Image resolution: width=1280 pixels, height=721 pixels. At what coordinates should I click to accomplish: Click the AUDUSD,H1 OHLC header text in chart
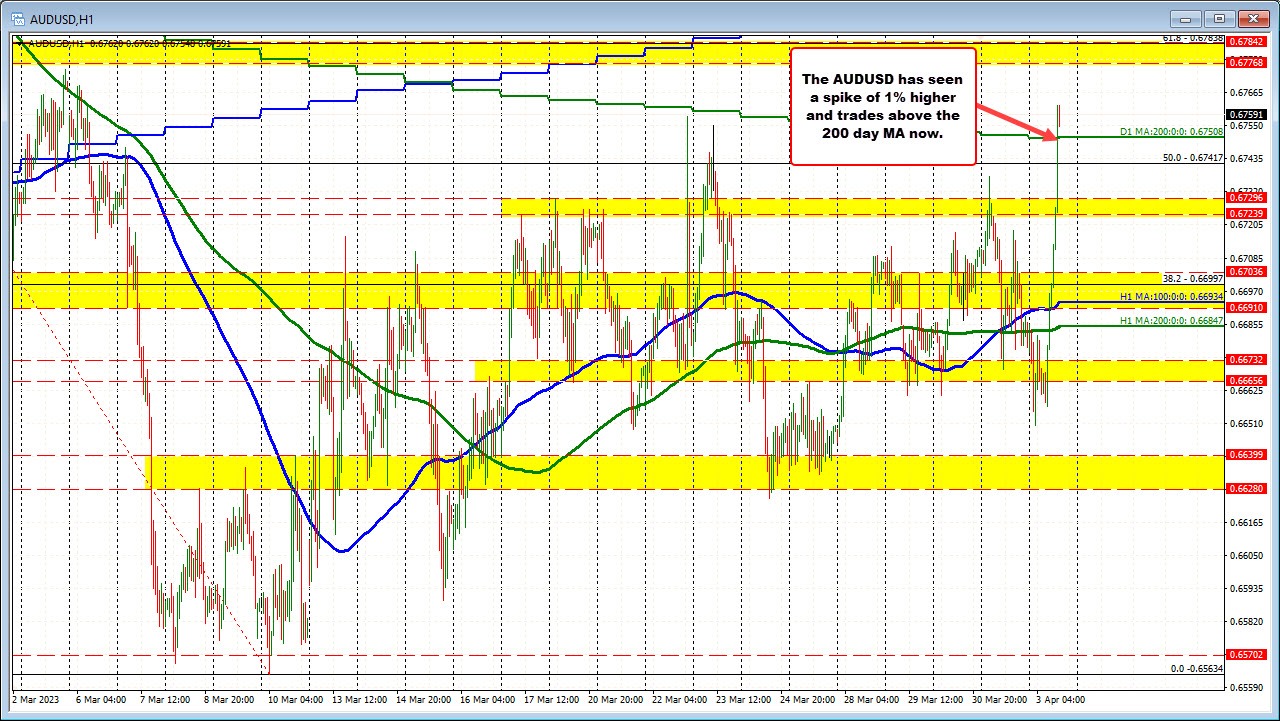click(129, 43)
